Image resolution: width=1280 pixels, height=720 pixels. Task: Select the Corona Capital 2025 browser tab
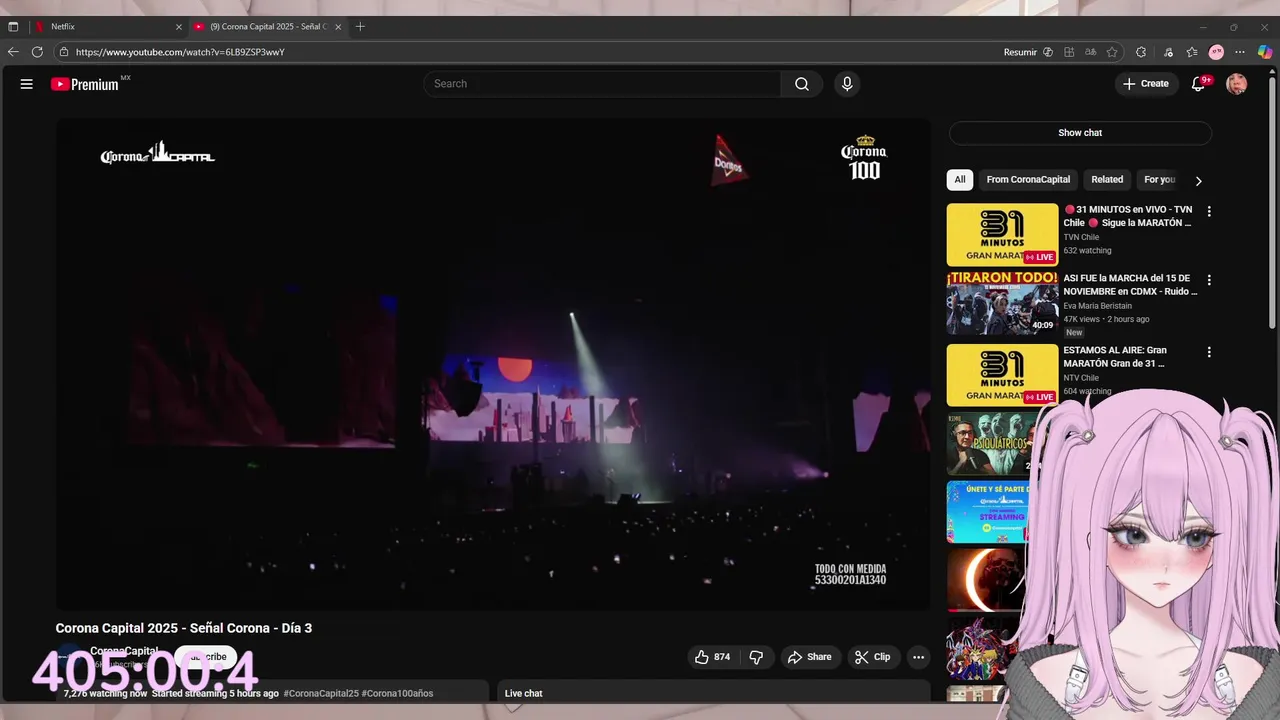(269, 27)
